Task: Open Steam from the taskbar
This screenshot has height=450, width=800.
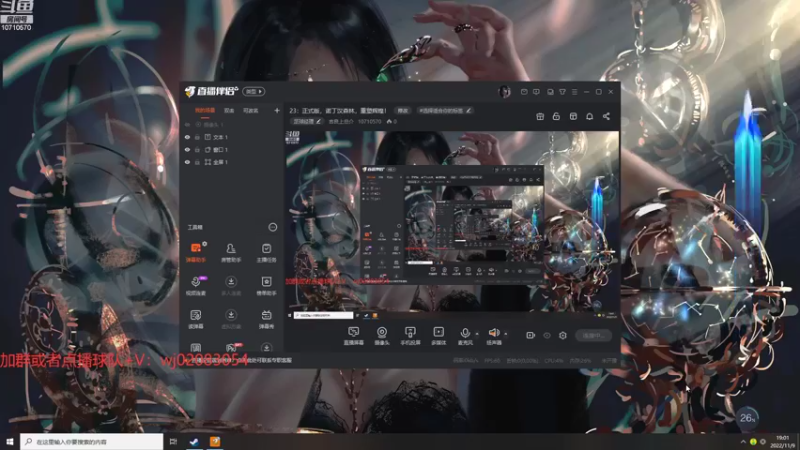Action: 194,442
